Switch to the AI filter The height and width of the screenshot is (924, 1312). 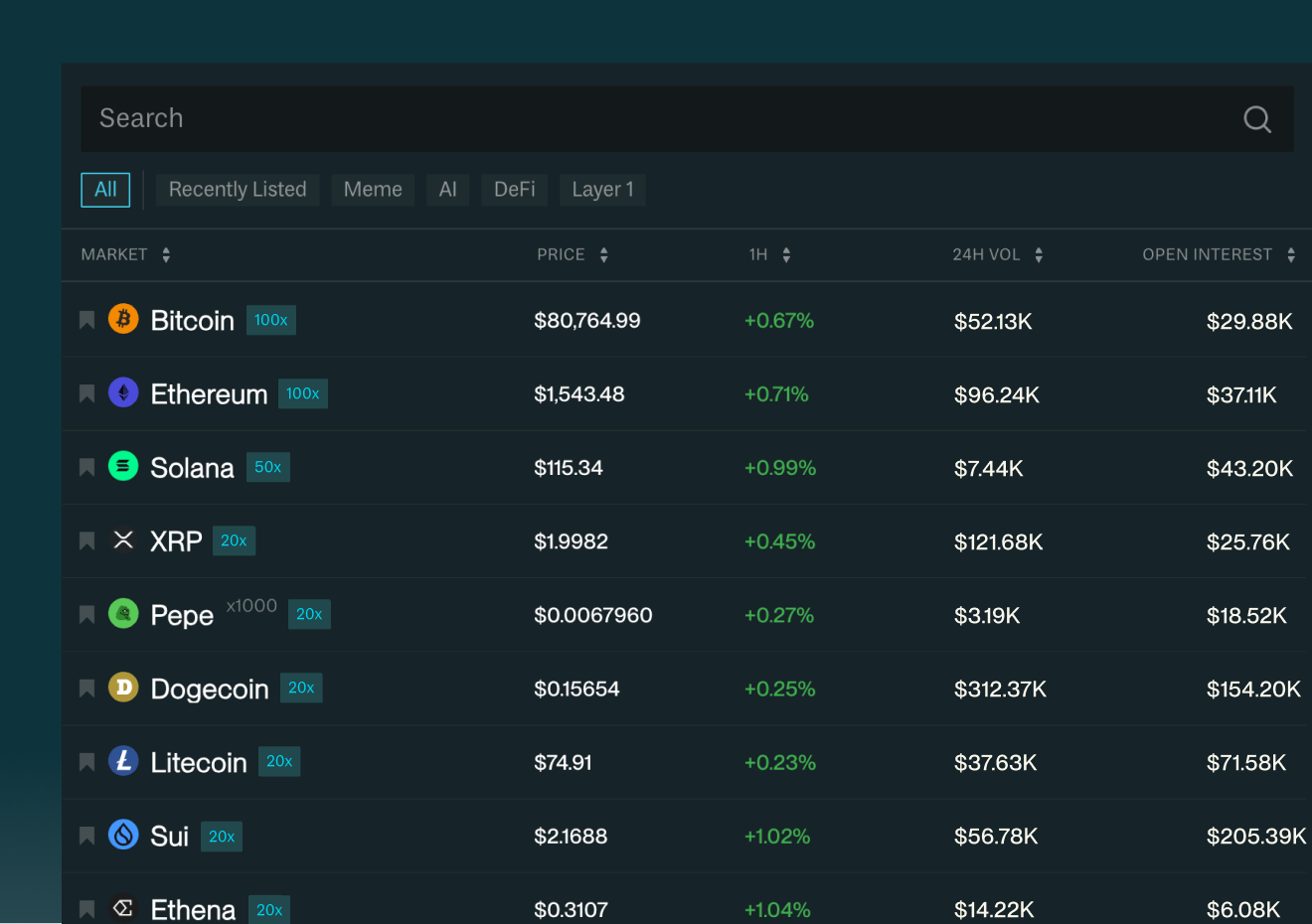click(448, 190)
